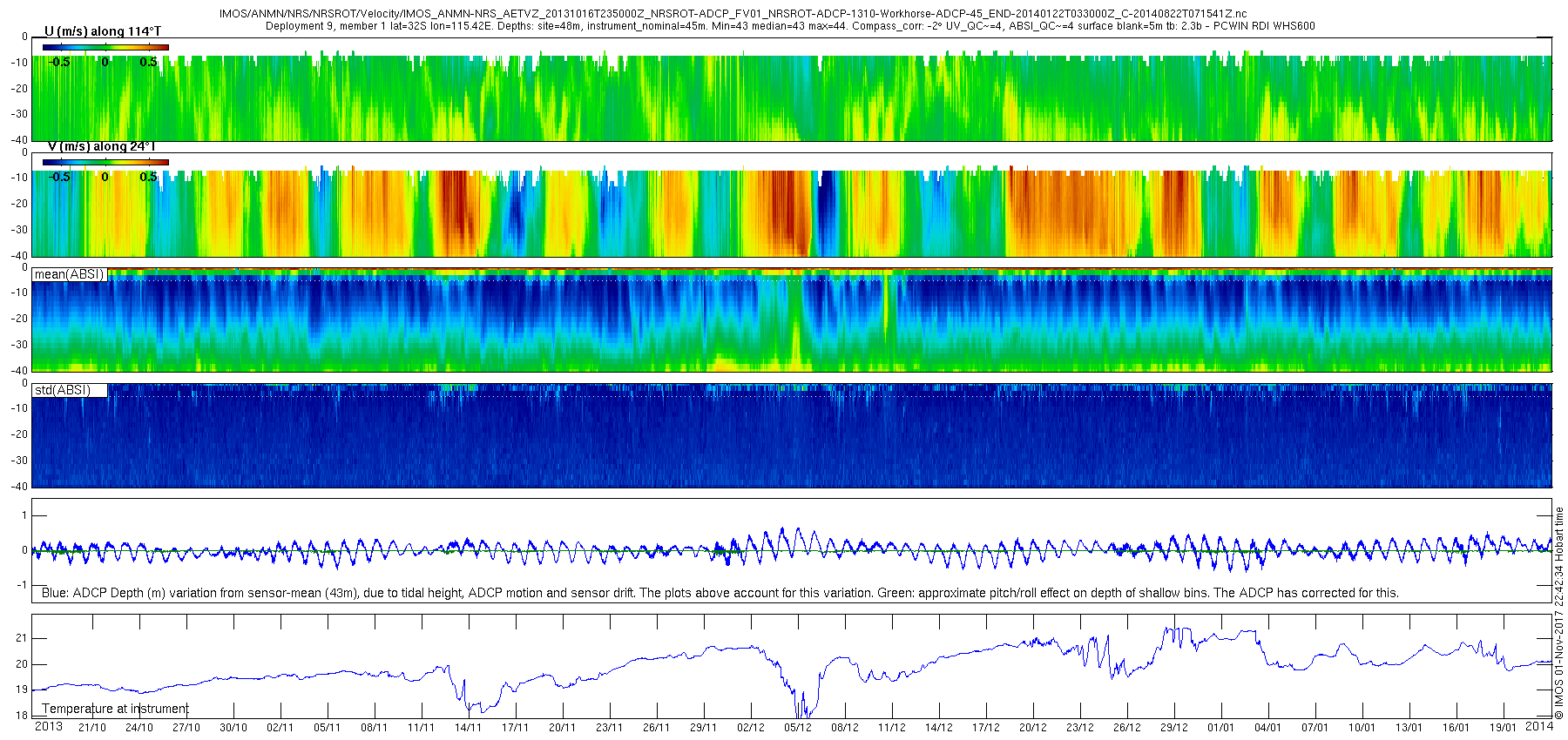Click the '17/12' date tick label

[x=986, y=728]
